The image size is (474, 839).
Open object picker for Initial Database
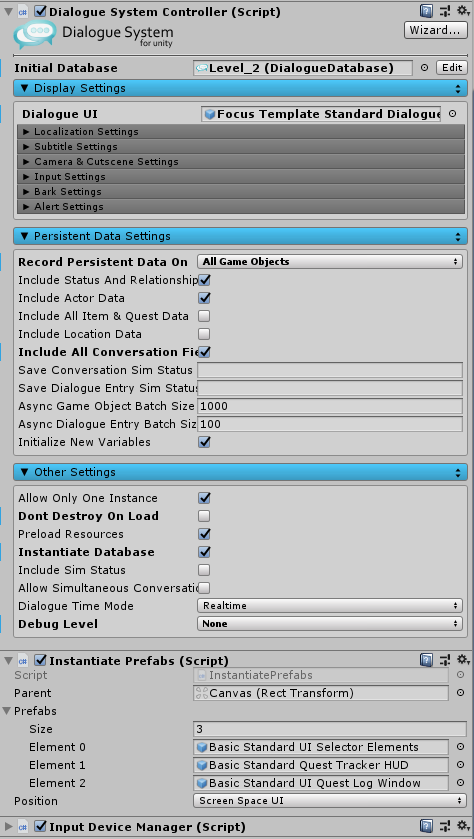[x=424, y=68]
